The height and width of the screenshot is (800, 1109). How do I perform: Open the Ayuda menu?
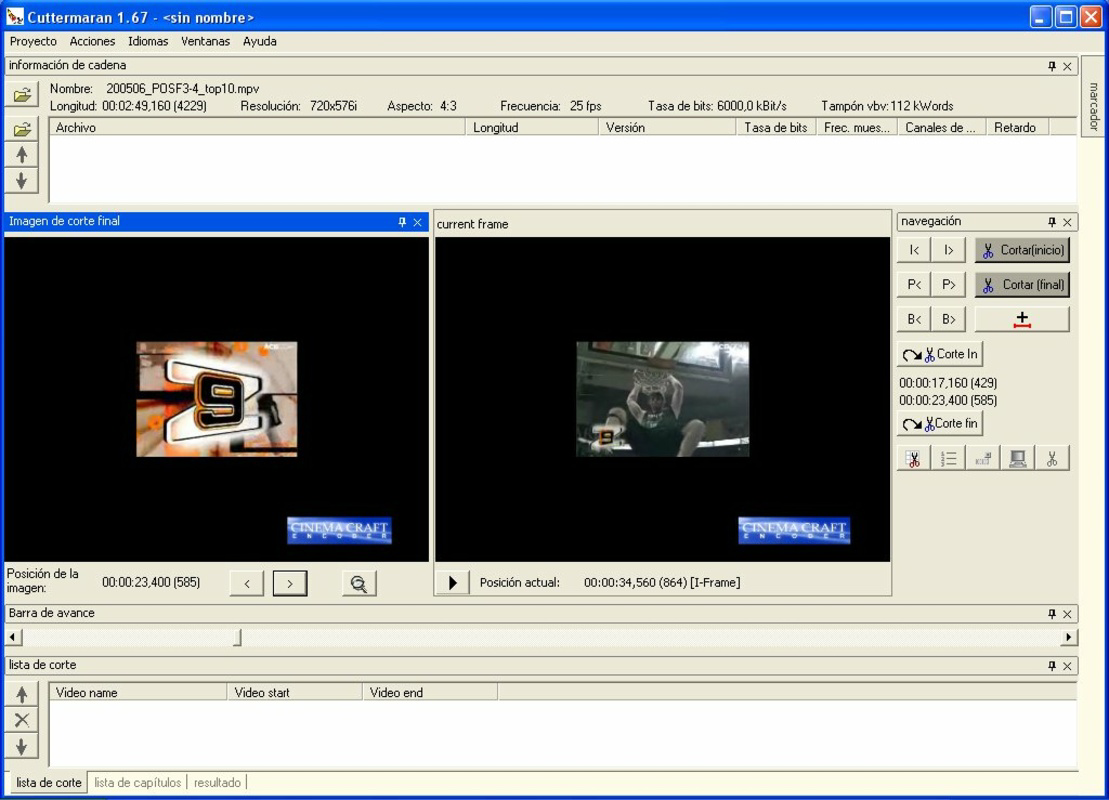tap(260, 41)
